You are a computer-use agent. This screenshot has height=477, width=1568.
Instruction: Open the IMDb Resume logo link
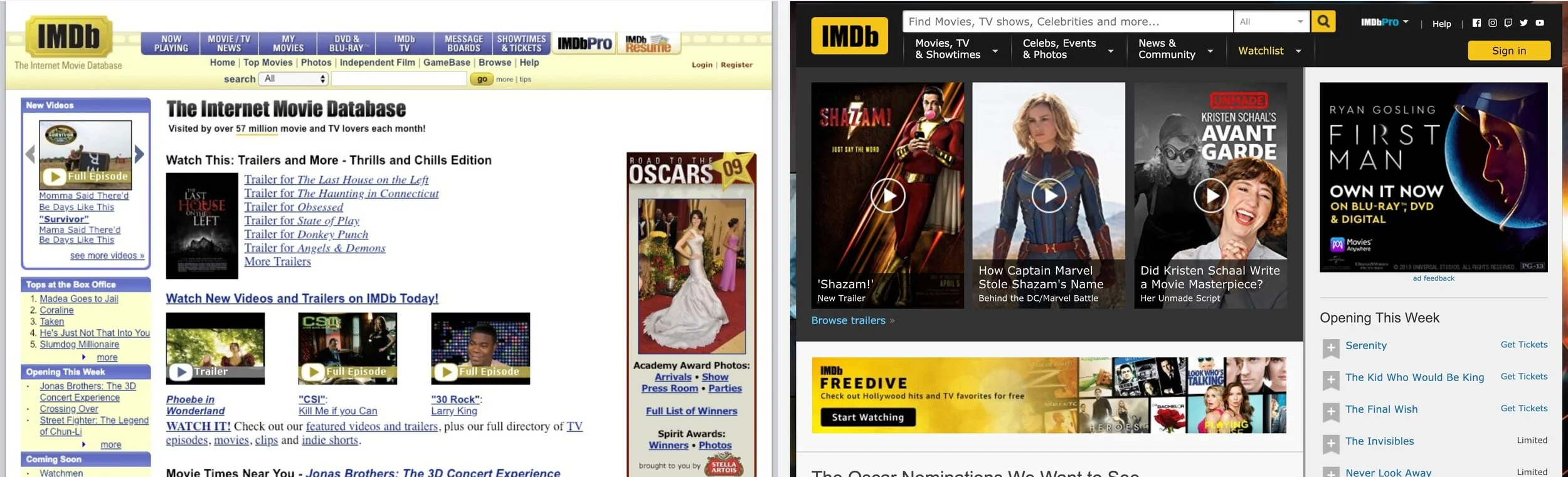[648, 43]
